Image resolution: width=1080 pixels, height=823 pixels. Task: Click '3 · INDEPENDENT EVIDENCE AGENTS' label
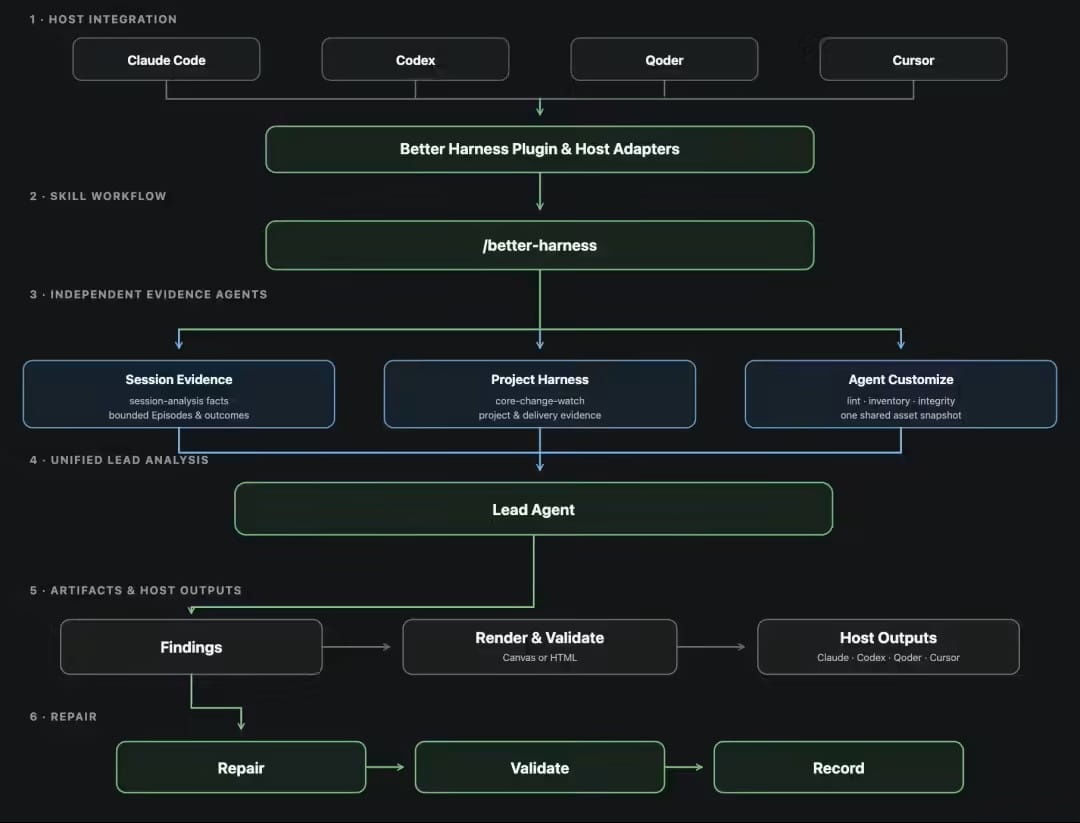(148, 294)
